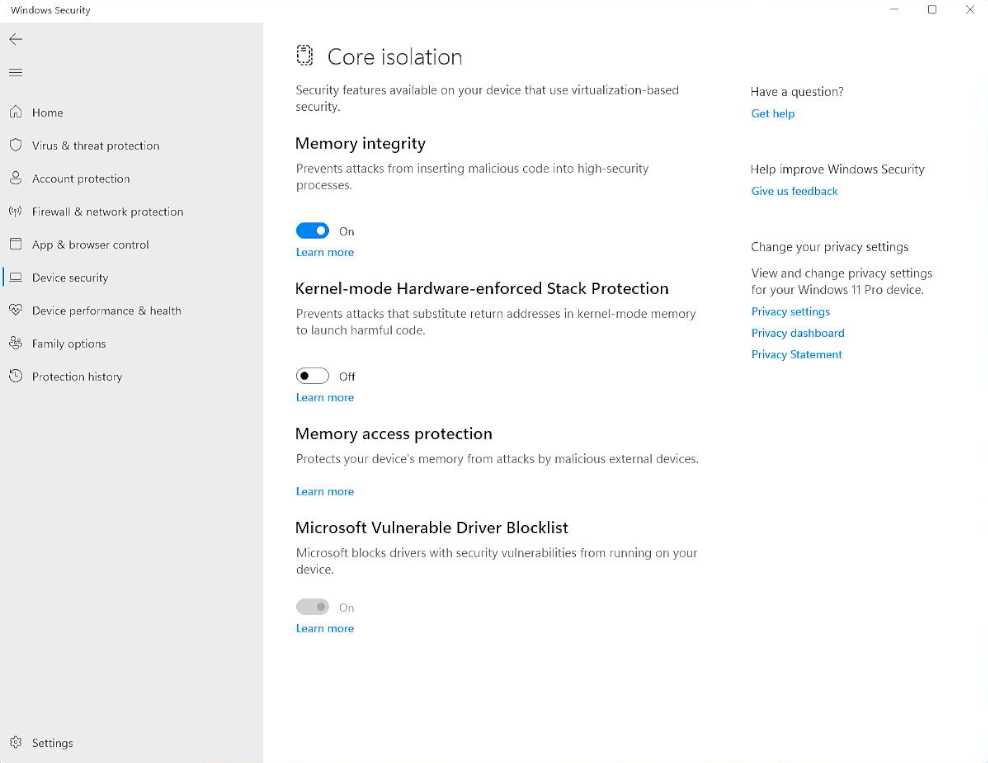988x763 pixels.
Task: Open the Privacy dashboard link
Action: (798, 333)
